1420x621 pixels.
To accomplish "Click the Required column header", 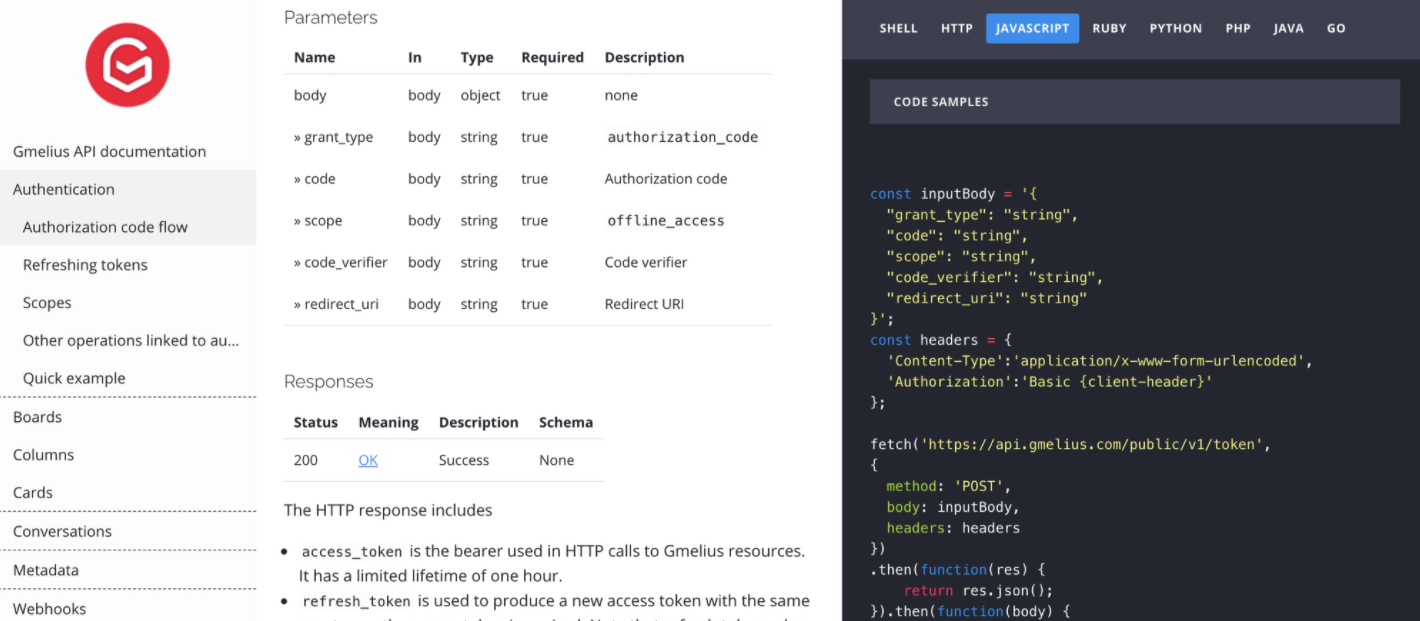I will pyautogui.click(x=552, y=57).
